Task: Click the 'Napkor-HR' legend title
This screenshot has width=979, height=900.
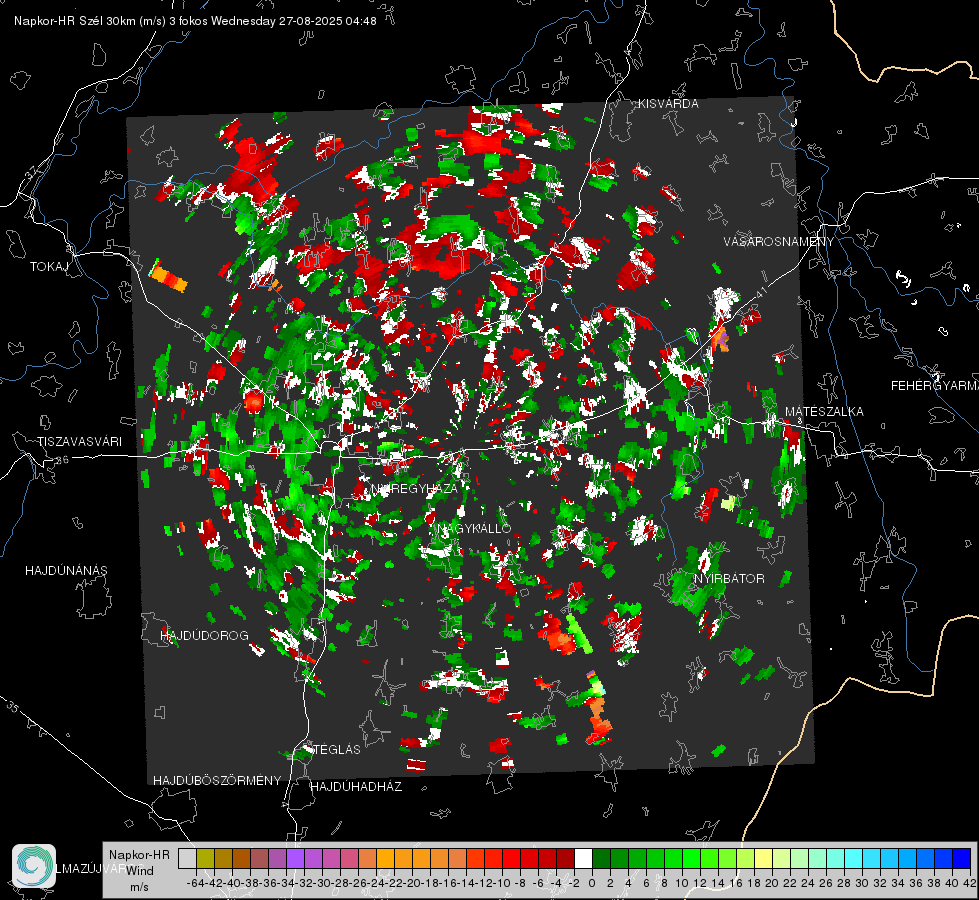Action: click(x=139, y=854)
